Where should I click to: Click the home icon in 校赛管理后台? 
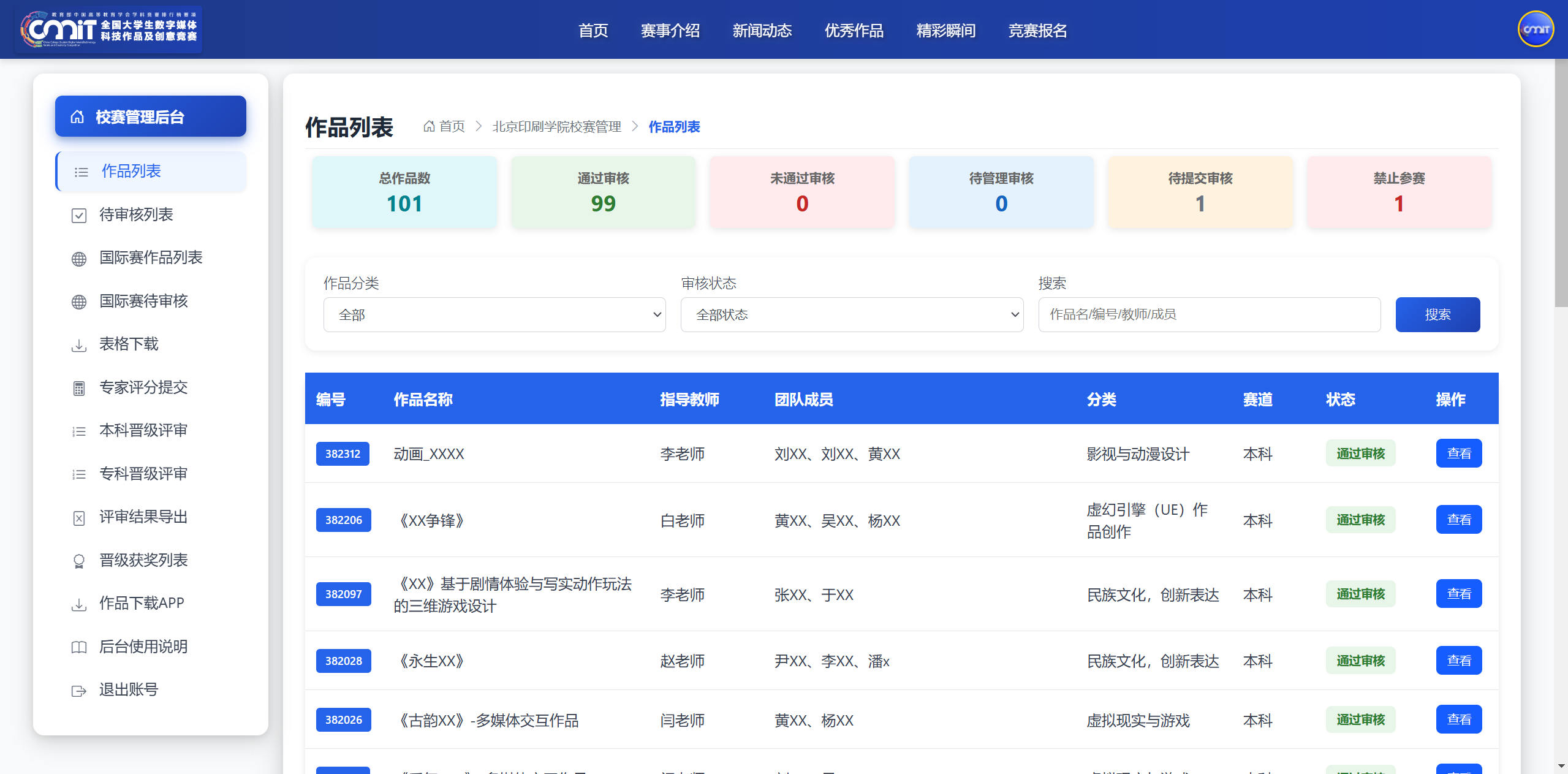pyautogui.click(x=77, y=116)
